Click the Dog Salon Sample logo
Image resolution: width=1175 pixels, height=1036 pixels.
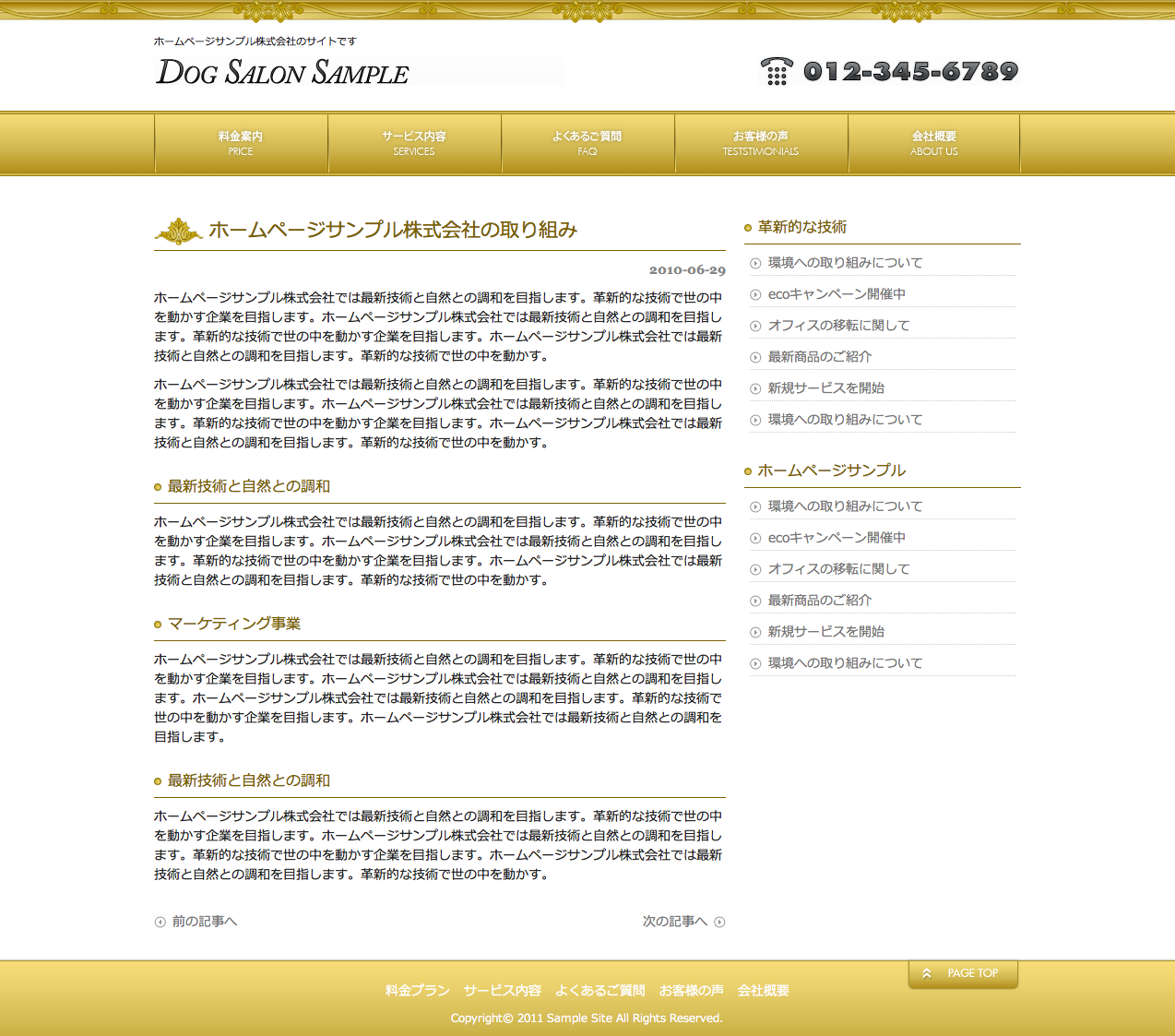pos(282,72)
